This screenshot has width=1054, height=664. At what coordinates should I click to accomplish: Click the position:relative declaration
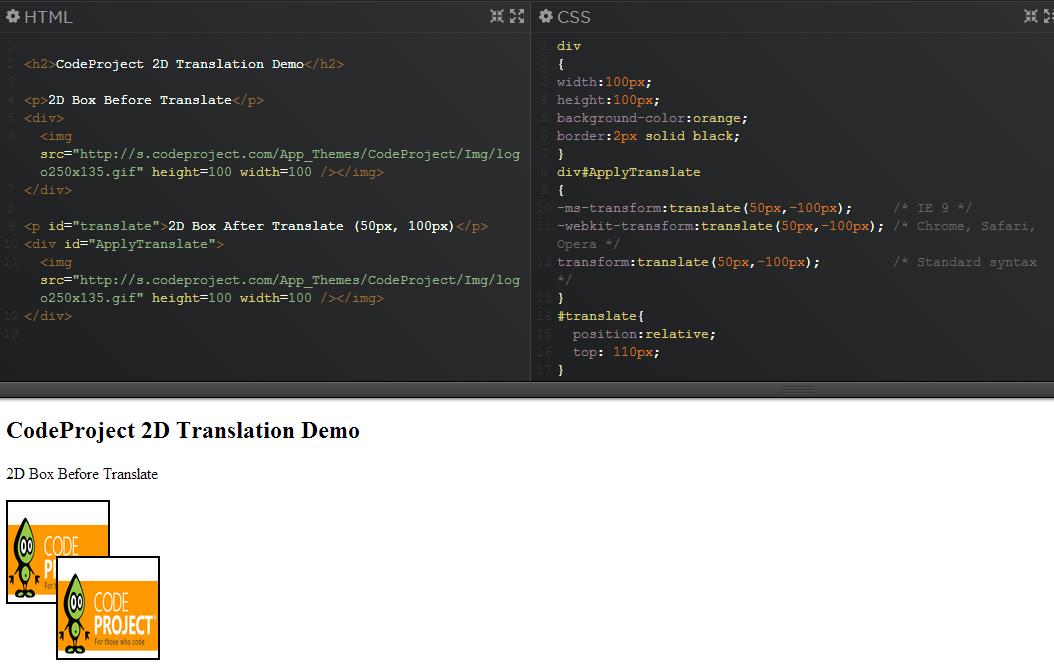pyautogui.click(x=644, y=334)
